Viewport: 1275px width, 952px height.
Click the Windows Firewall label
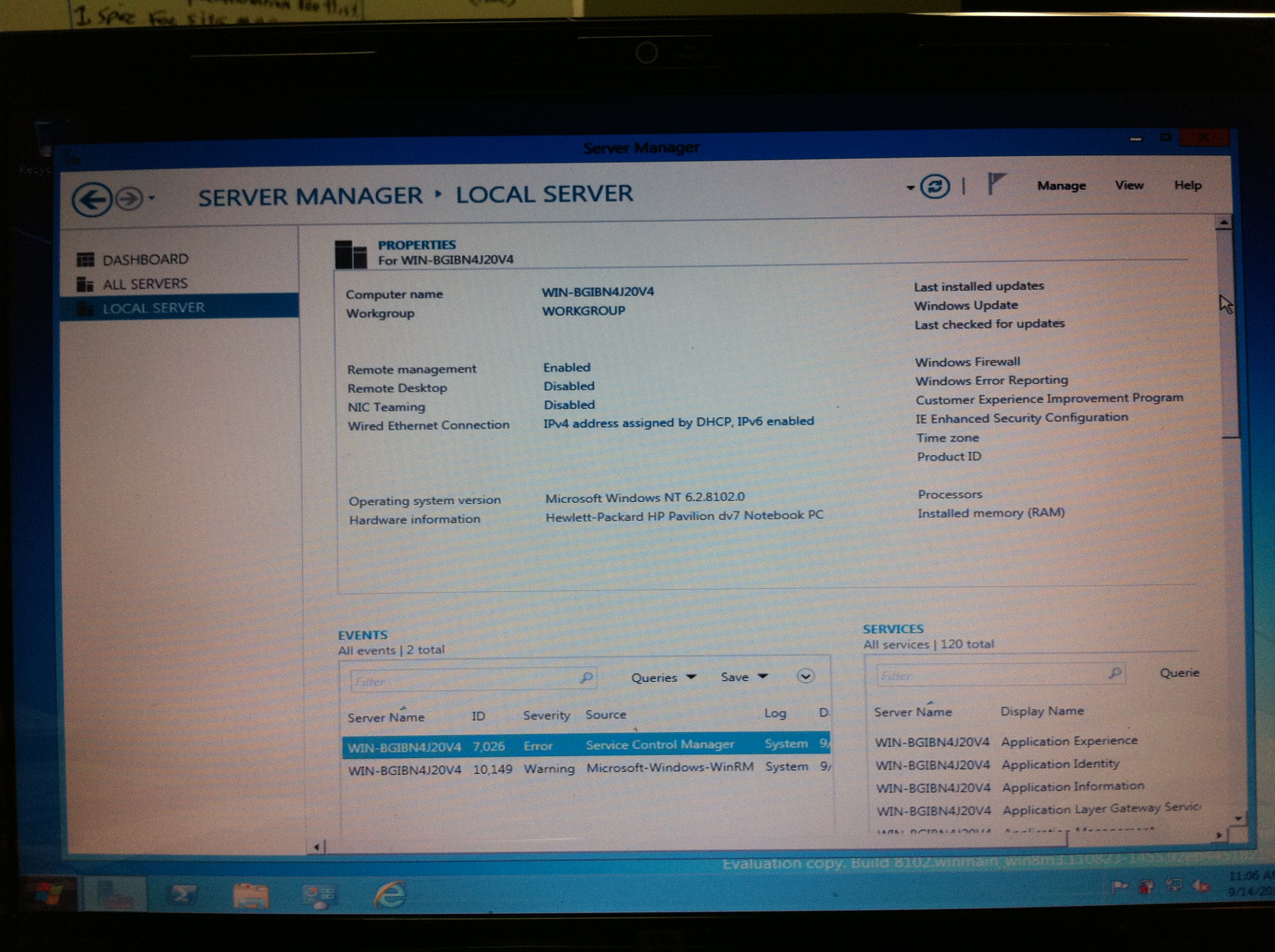[967, 362]
